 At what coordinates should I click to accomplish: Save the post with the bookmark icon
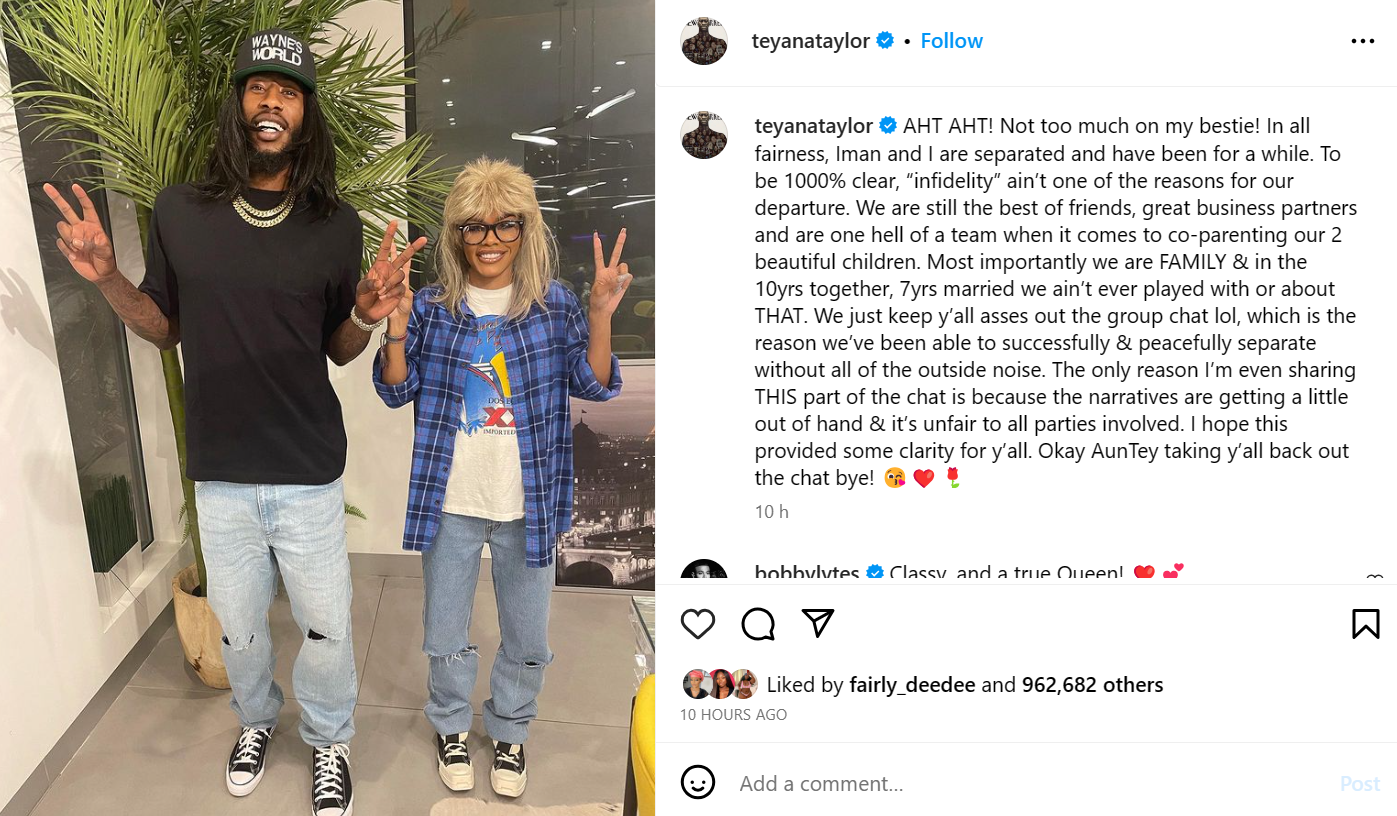(1366, 624)
